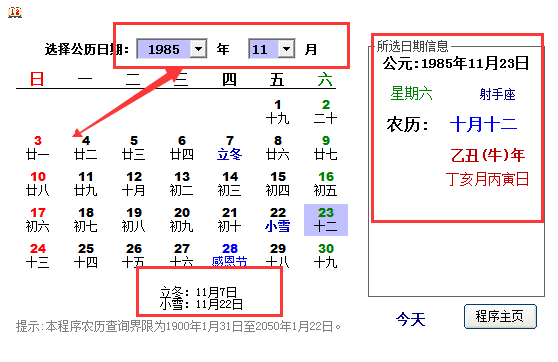Select November 25 (十四)

tap(85, 256)
